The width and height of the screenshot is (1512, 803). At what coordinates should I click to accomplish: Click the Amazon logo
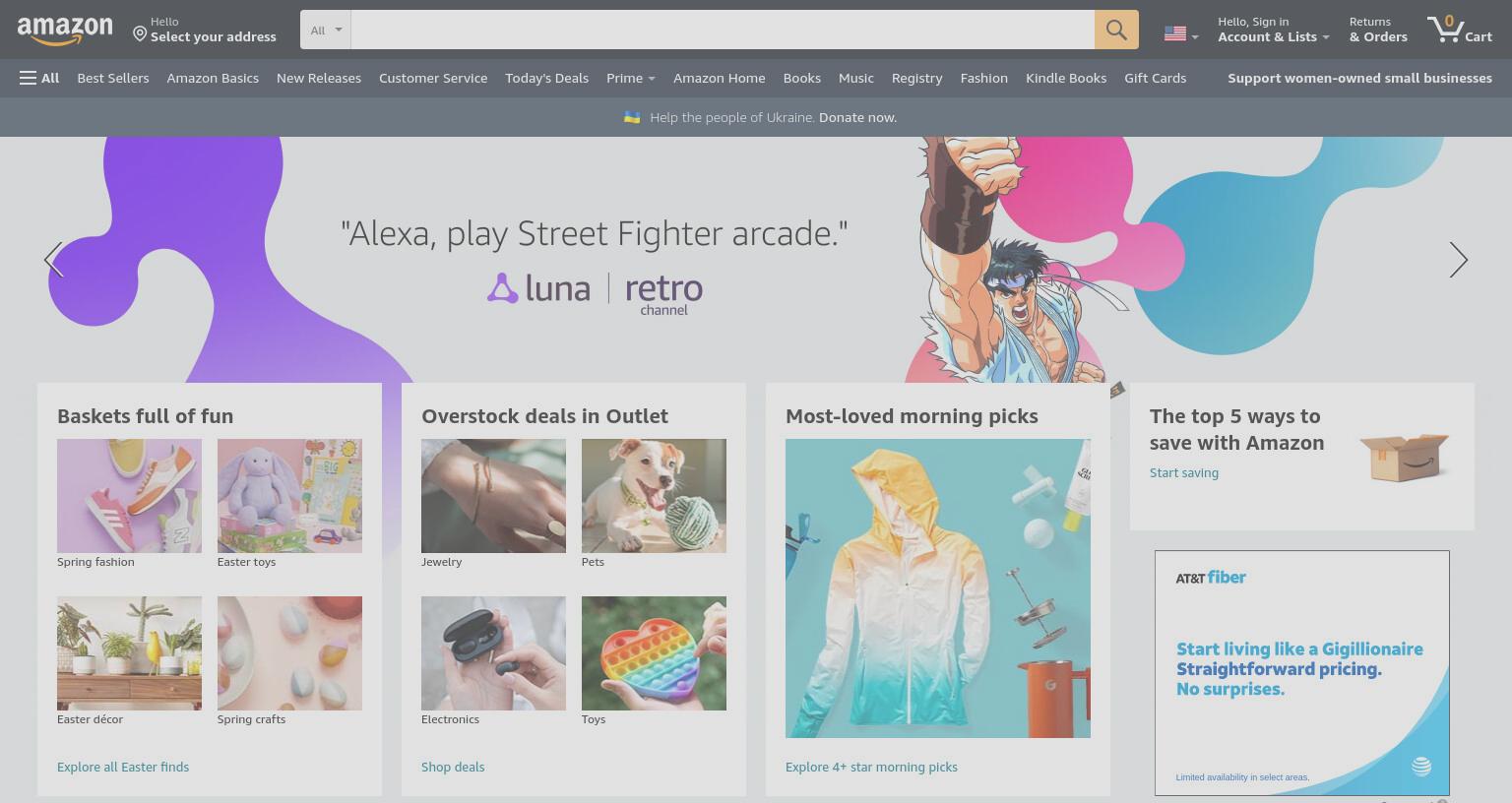65,31
